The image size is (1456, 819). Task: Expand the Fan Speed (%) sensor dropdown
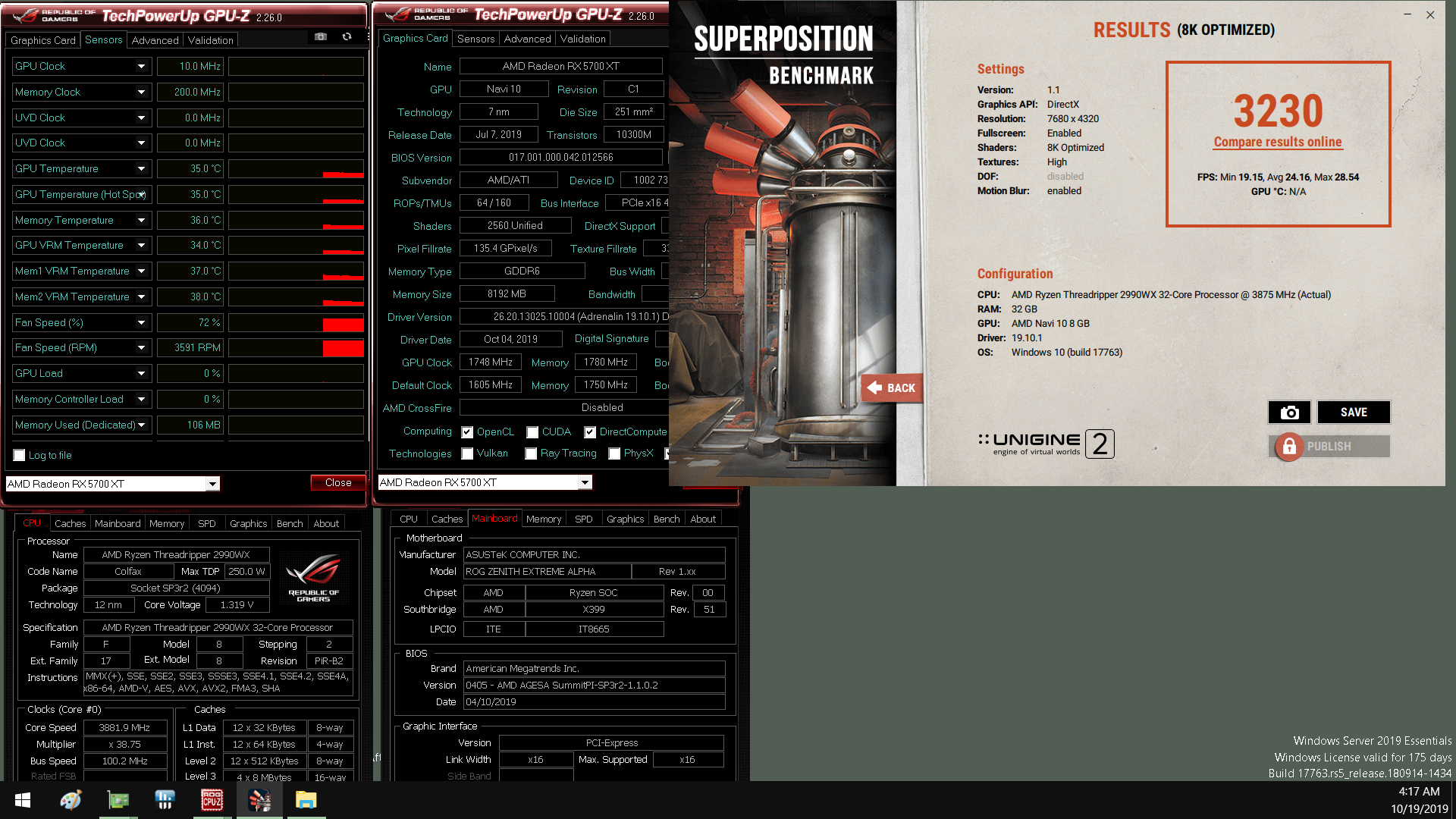tap(141, 322)
